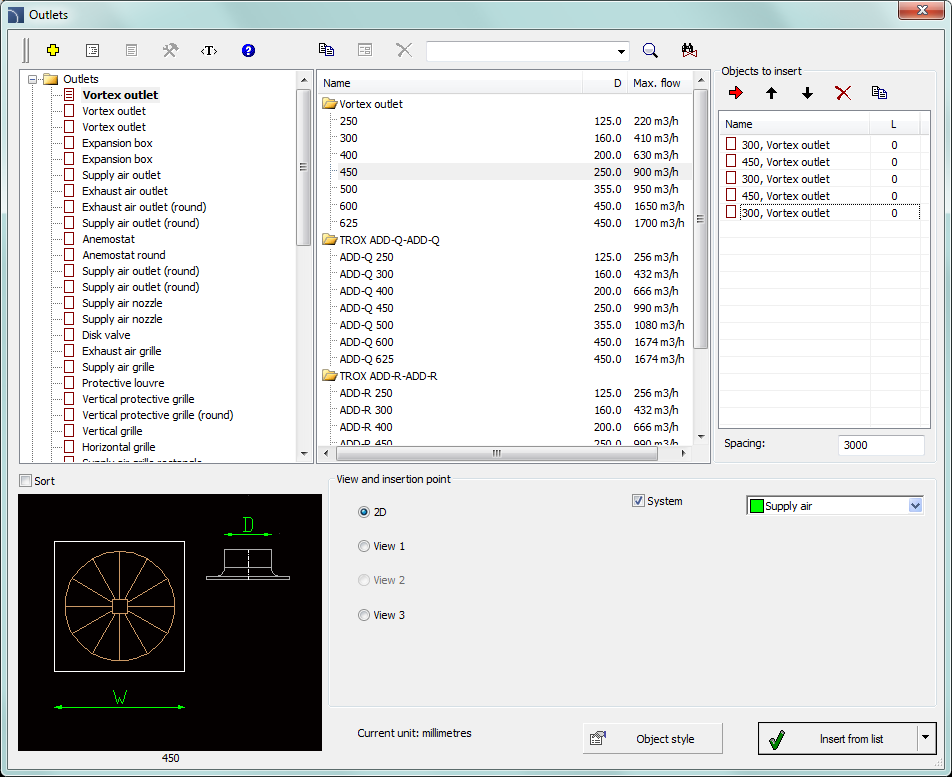Click the magnifying glass search icon
952x777 pixels.
[650, 50]
